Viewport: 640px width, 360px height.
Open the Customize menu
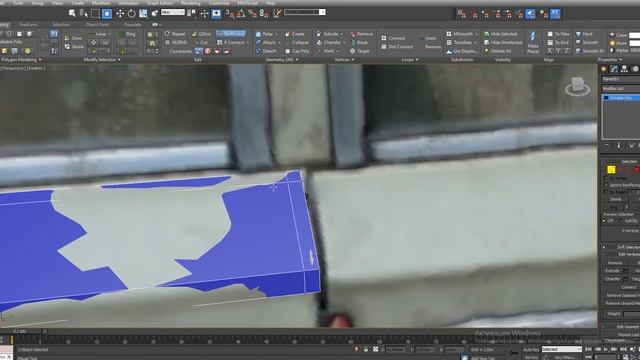219,3
